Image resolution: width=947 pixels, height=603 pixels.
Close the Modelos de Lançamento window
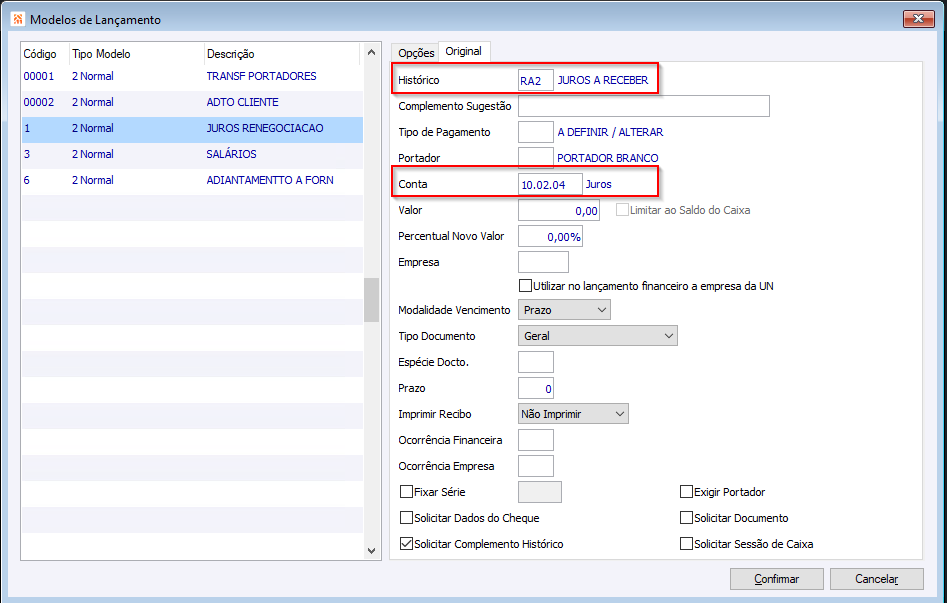[x=917, y=19]
